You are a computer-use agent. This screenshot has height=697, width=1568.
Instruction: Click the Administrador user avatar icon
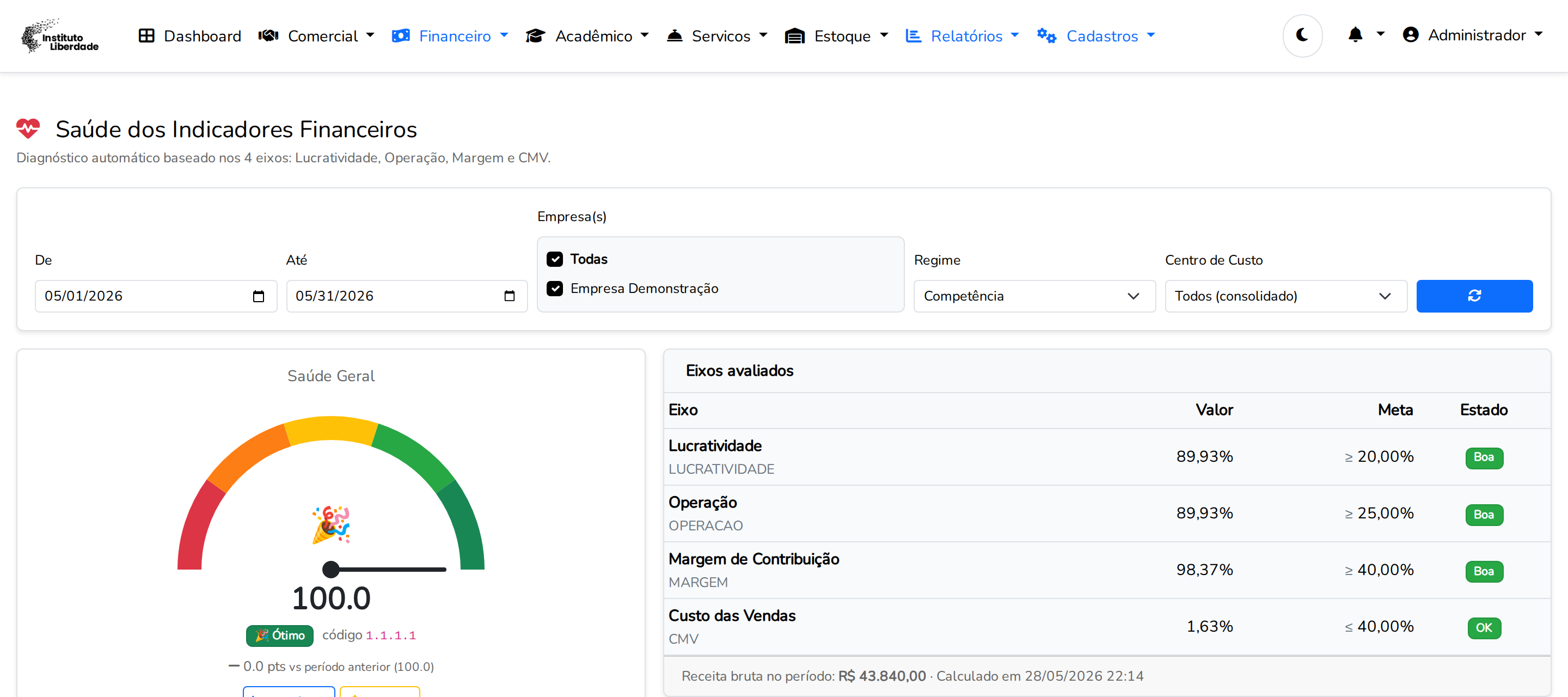(x=1410, y=35)
